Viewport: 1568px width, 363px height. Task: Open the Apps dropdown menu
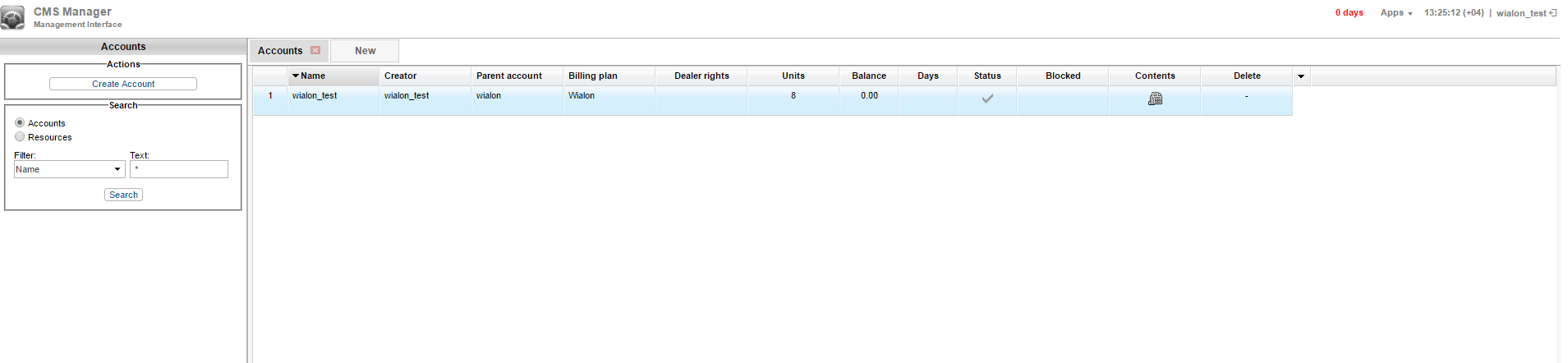tap(1396, 13)
